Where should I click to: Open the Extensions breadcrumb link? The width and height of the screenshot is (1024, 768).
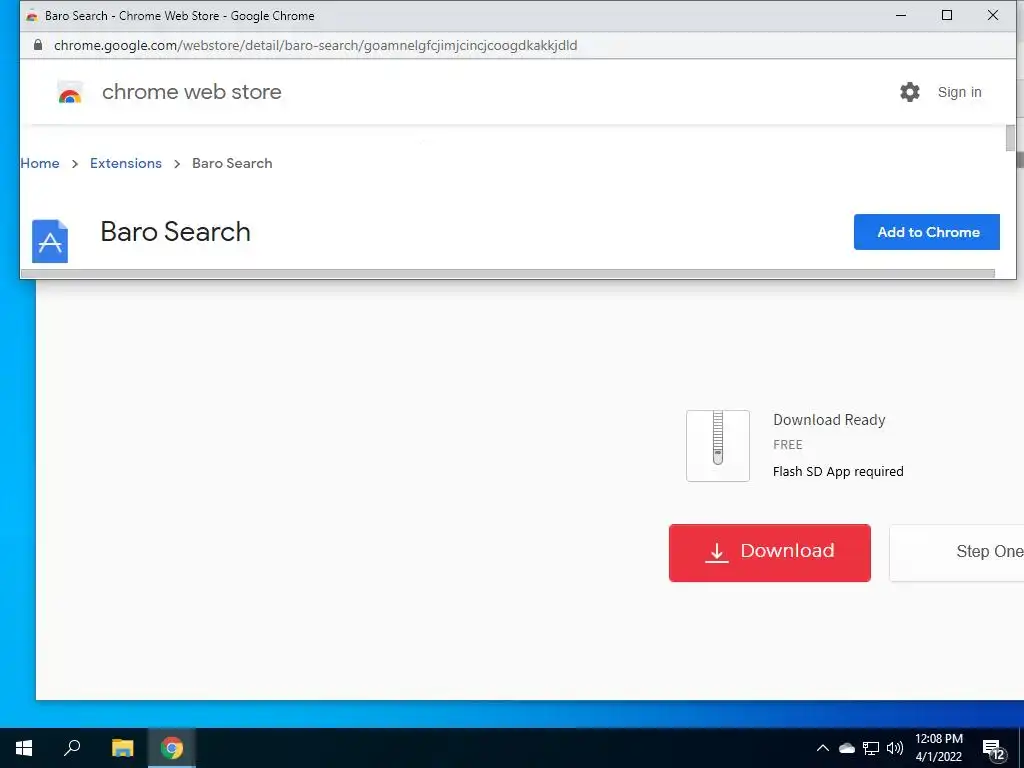(x=125, y=163)
